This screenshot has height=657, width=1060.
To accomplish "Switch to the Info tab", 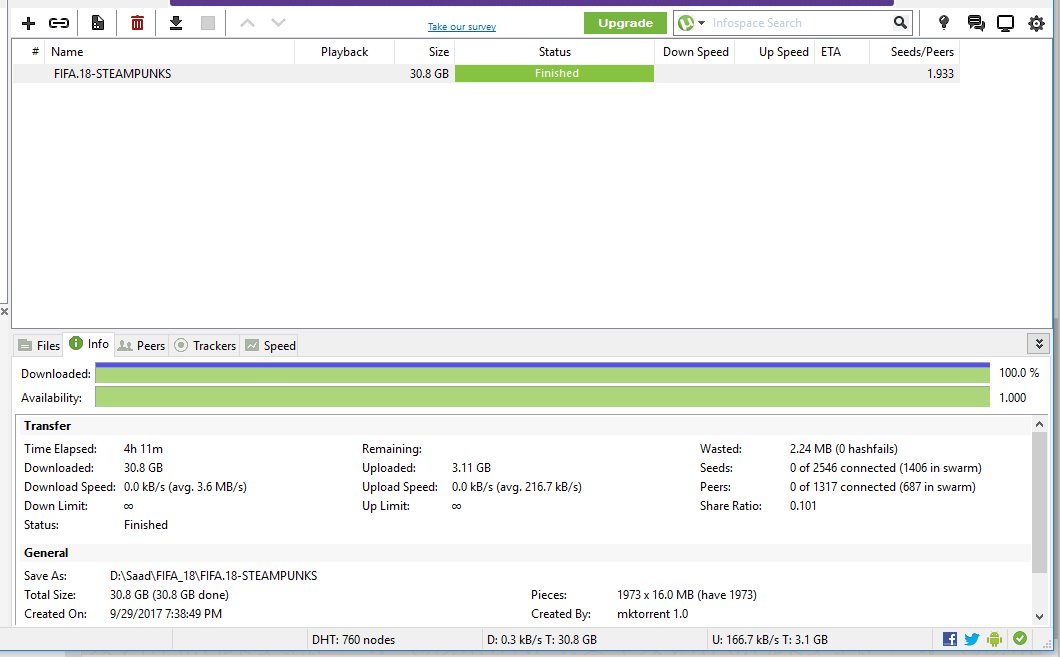I will pos(89,344).
